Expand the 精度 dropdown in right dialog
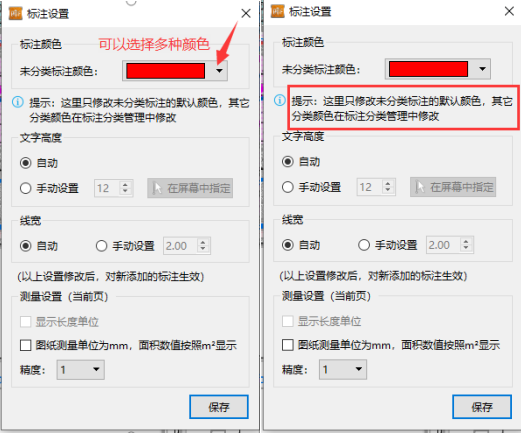The width and height of the screenshot is (521, 433). [343, 369]
